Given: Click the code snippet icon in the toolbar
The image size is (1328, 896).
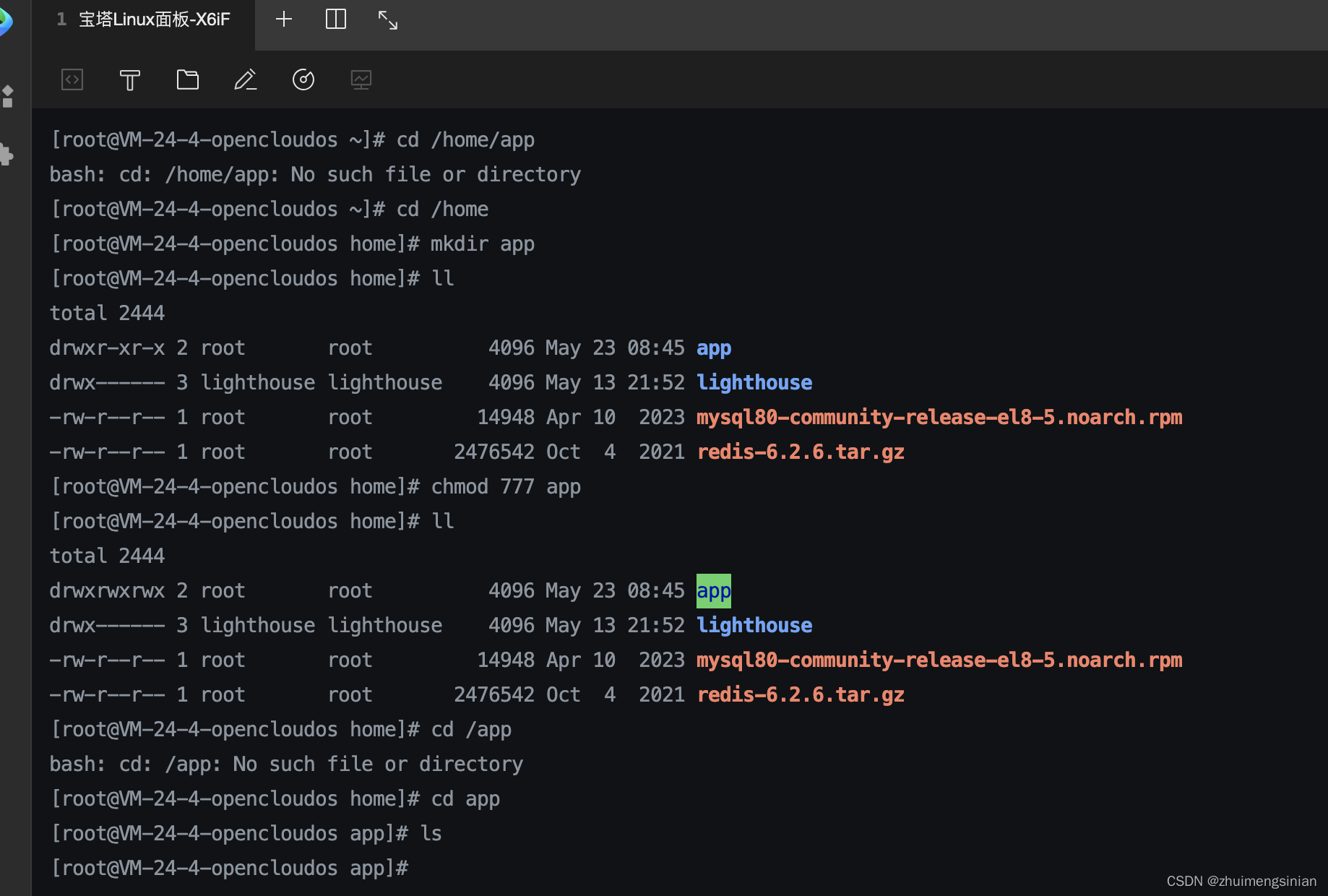Looking at the screenshot, I should [x=72, y=79].
